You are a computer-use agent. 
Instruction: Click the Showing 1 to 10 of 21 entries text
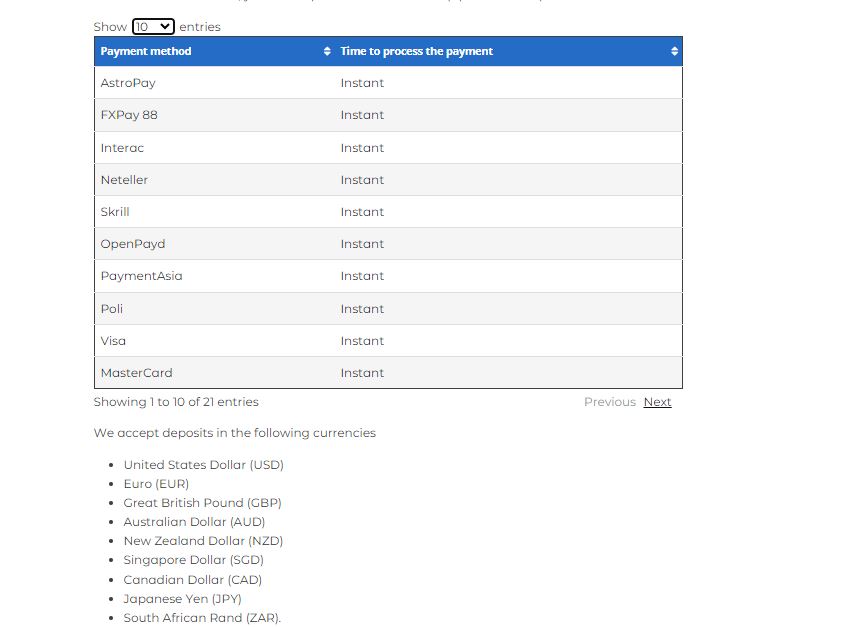[x=176, y=402]
